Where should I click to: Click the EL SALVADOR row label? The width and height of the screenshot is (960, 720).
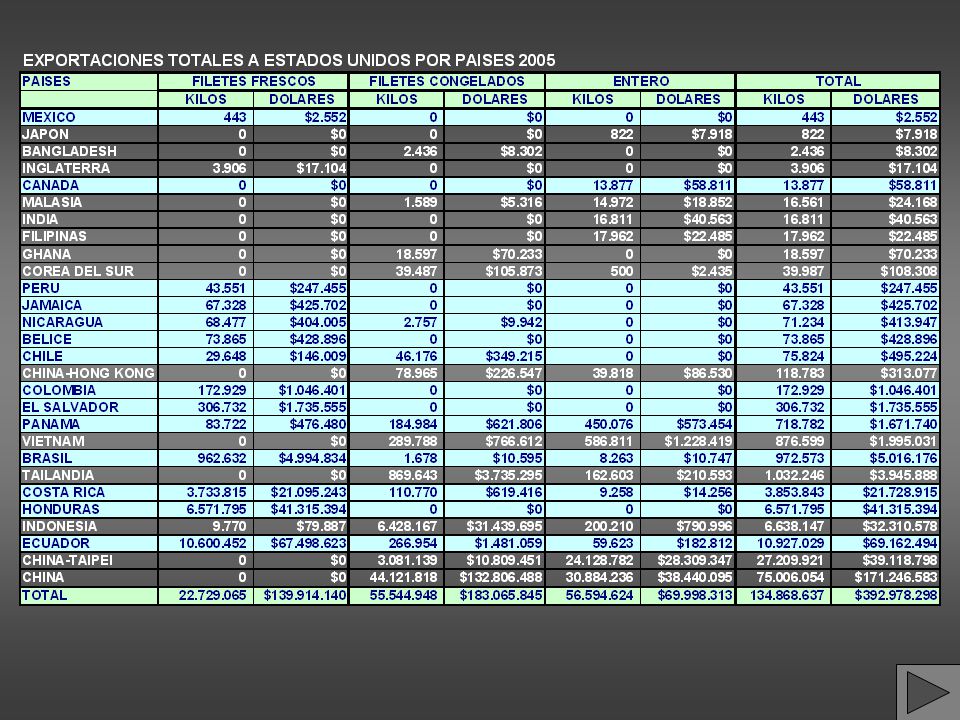tap(70, 407)
